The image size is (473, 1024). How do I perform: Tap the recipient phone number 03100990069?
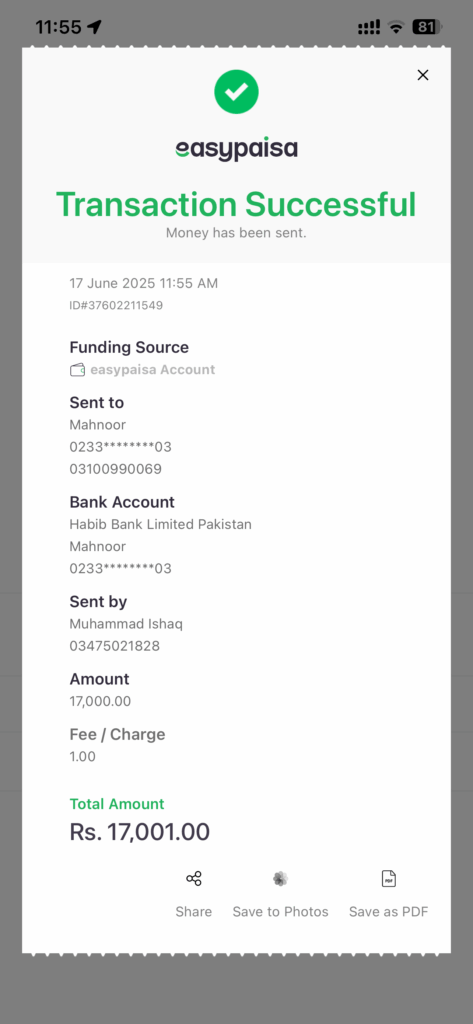[116, 470]
